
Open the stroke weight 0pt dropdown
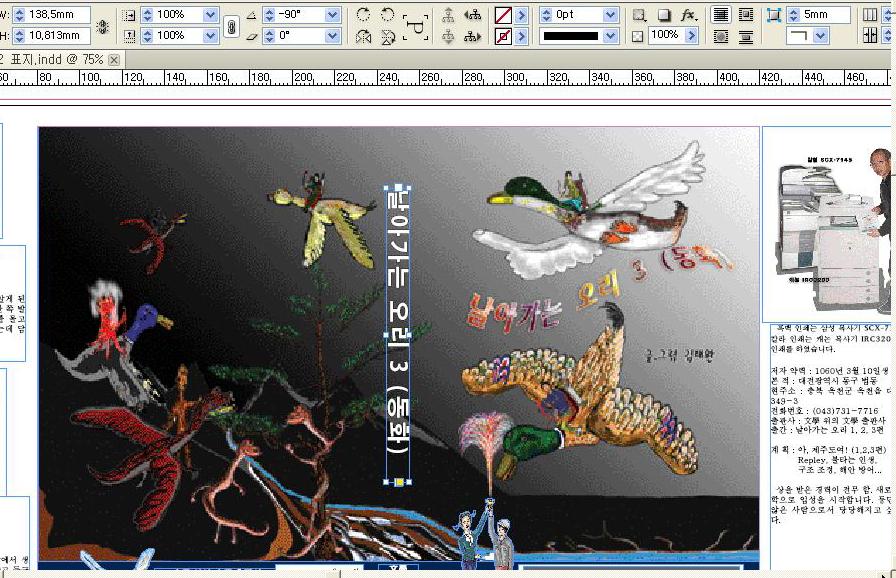(610, 15)
